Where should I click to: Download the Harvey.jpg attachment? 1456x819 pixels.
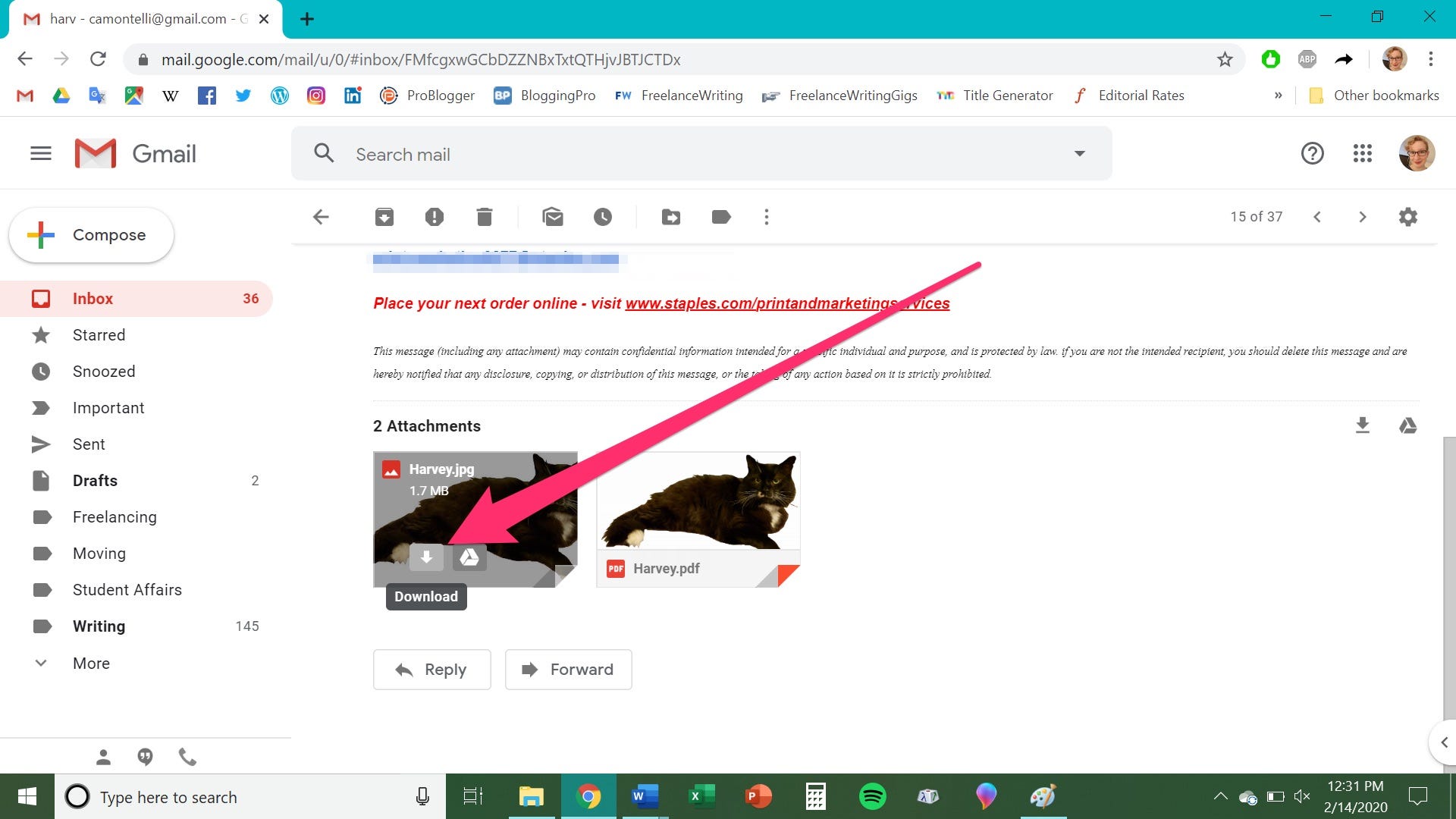coord(426,557)
